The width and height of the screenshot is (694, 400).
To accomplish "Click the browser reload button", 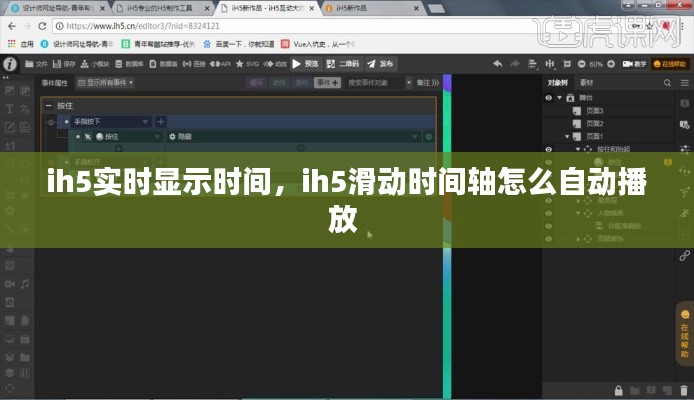I will [x=42, y=26].
